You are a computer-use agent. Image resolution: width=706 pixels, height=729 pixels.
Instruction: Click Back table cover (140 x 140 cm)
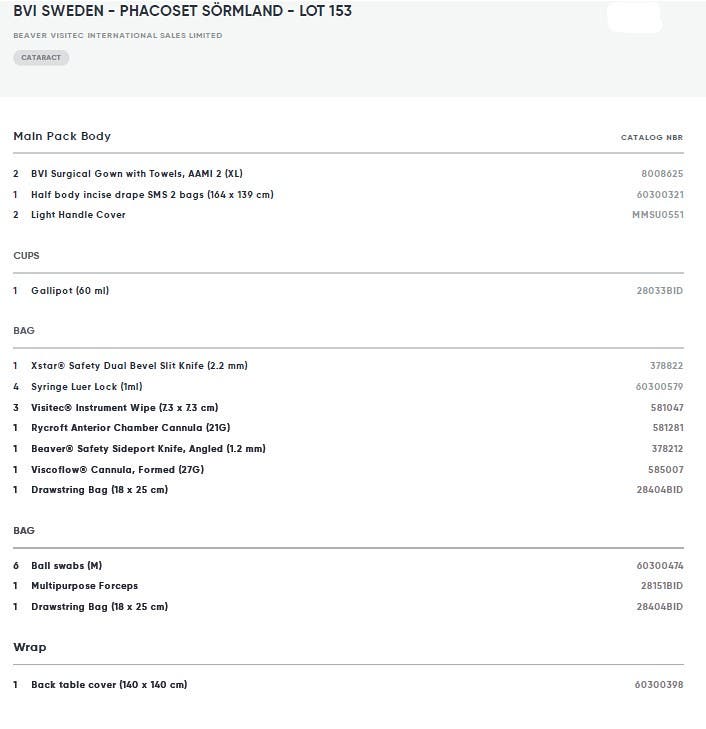tap(109, 685)
